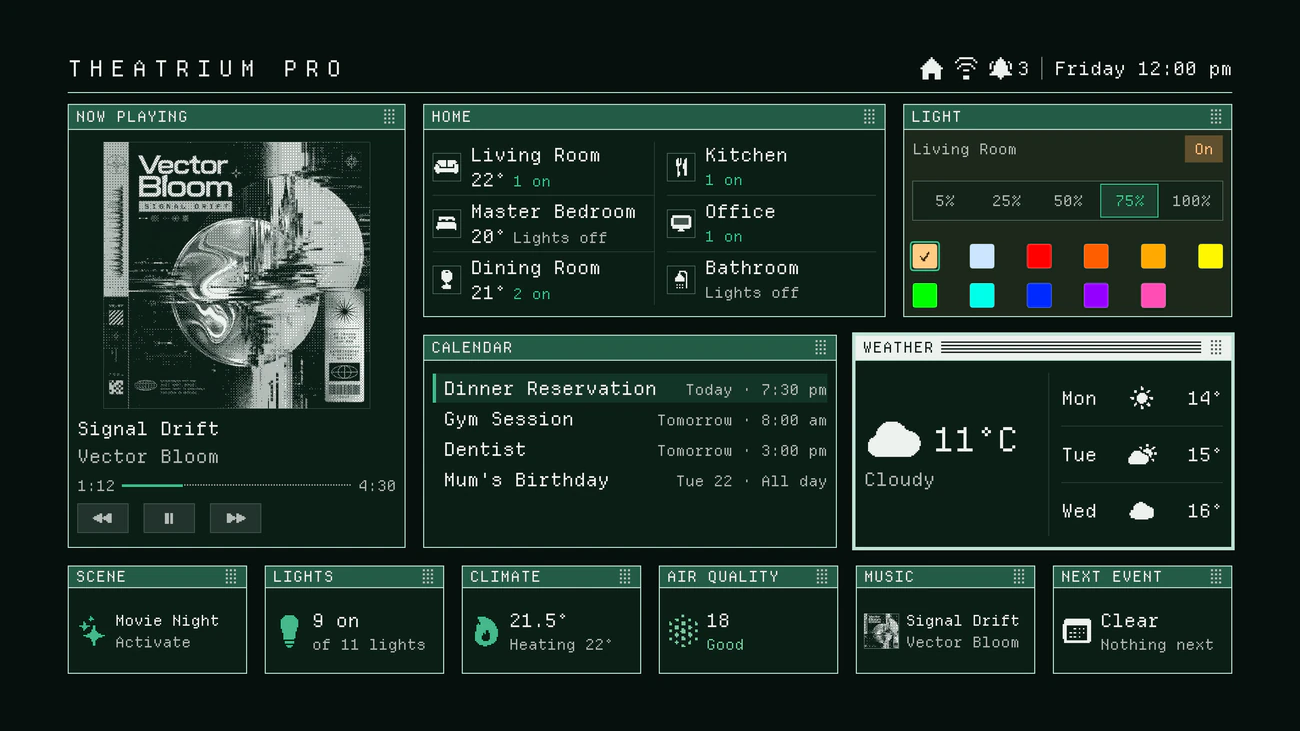Click the Movie Night sparkle icon

(92, 631)
